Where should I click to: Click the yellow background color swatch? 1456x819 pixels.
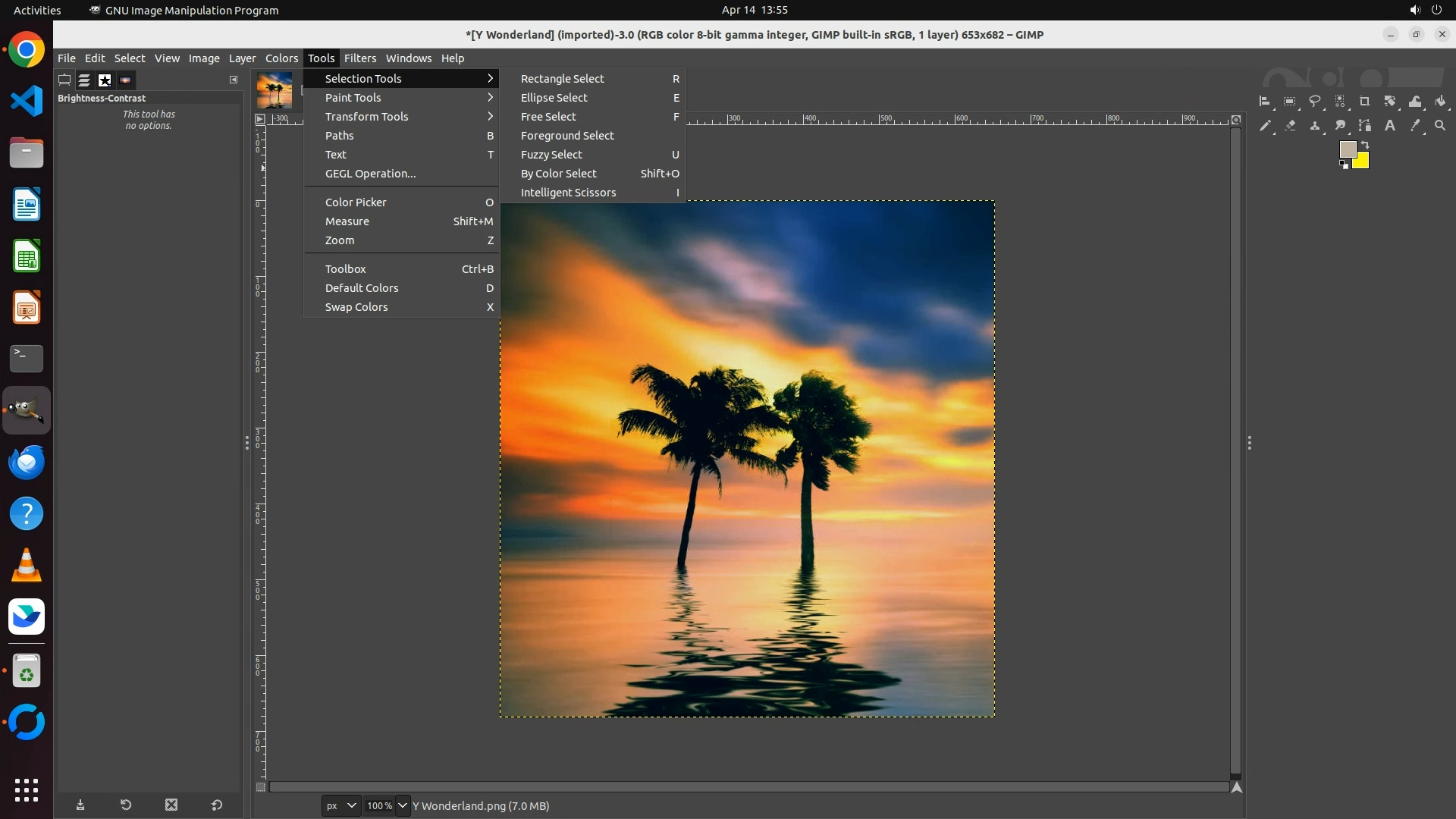(x=1363, y=162)
